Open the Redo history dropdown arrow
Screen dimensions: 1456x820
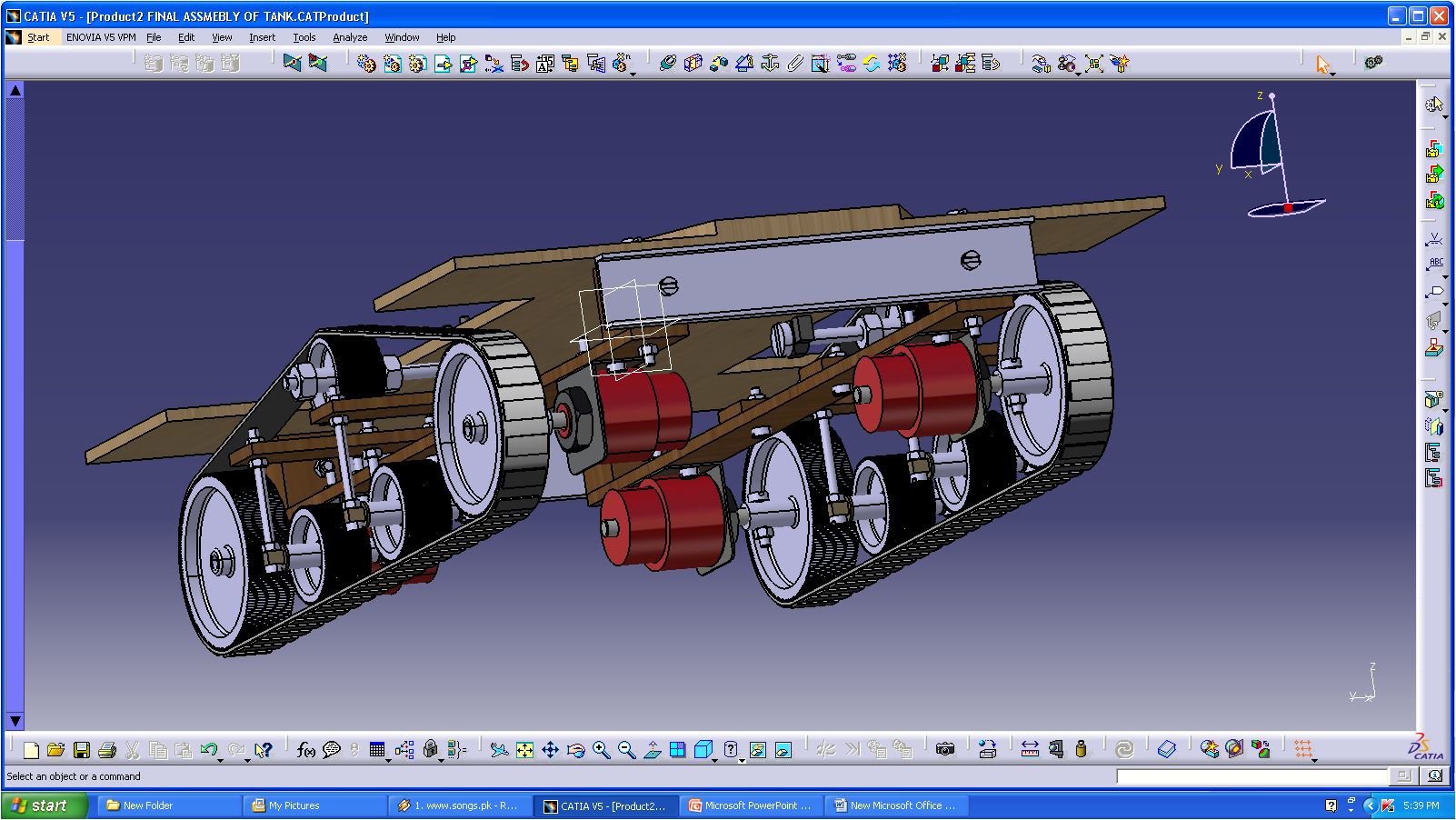pos(247,759)
